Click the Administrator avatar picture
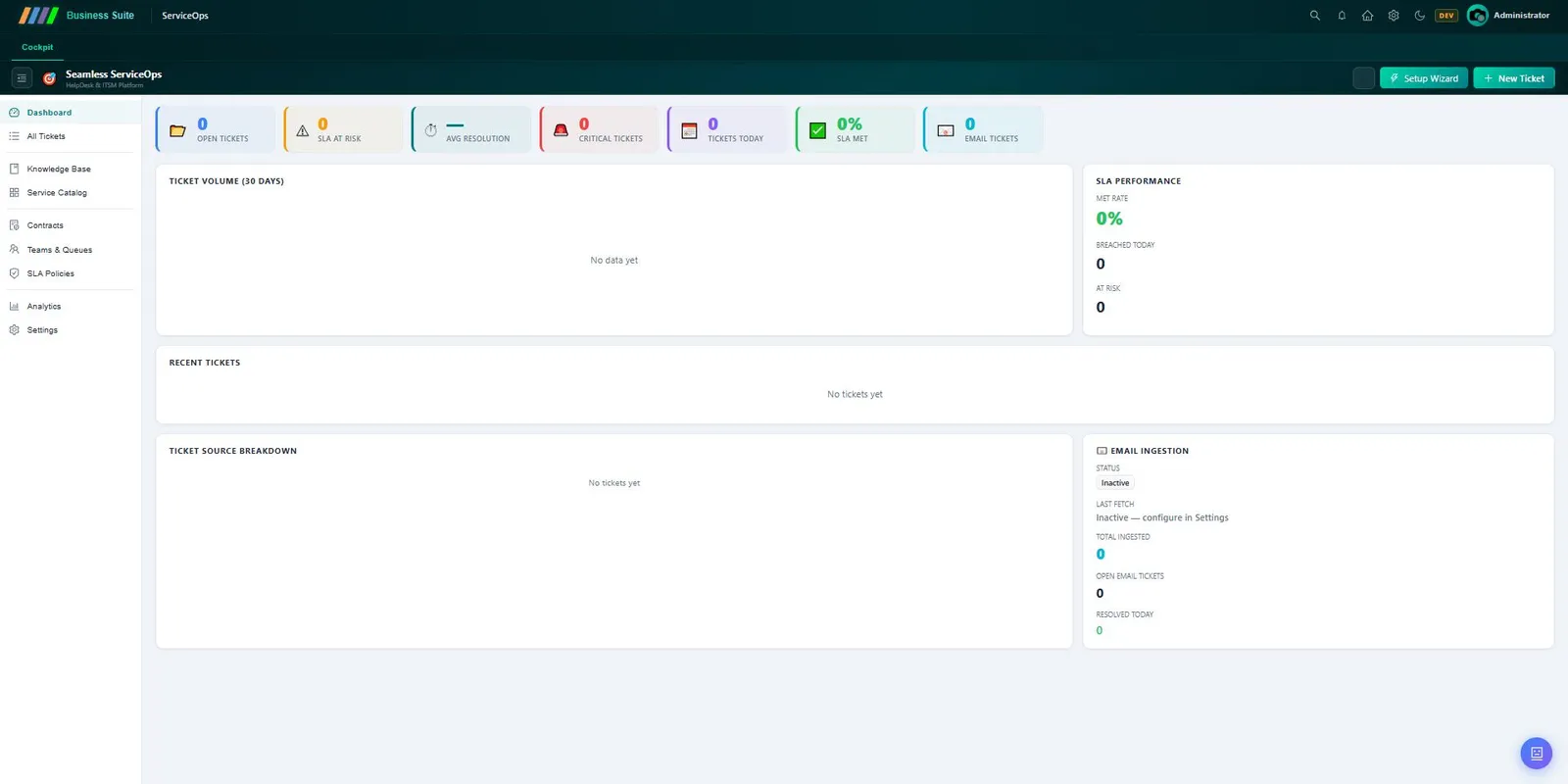 pos(1478,16)
